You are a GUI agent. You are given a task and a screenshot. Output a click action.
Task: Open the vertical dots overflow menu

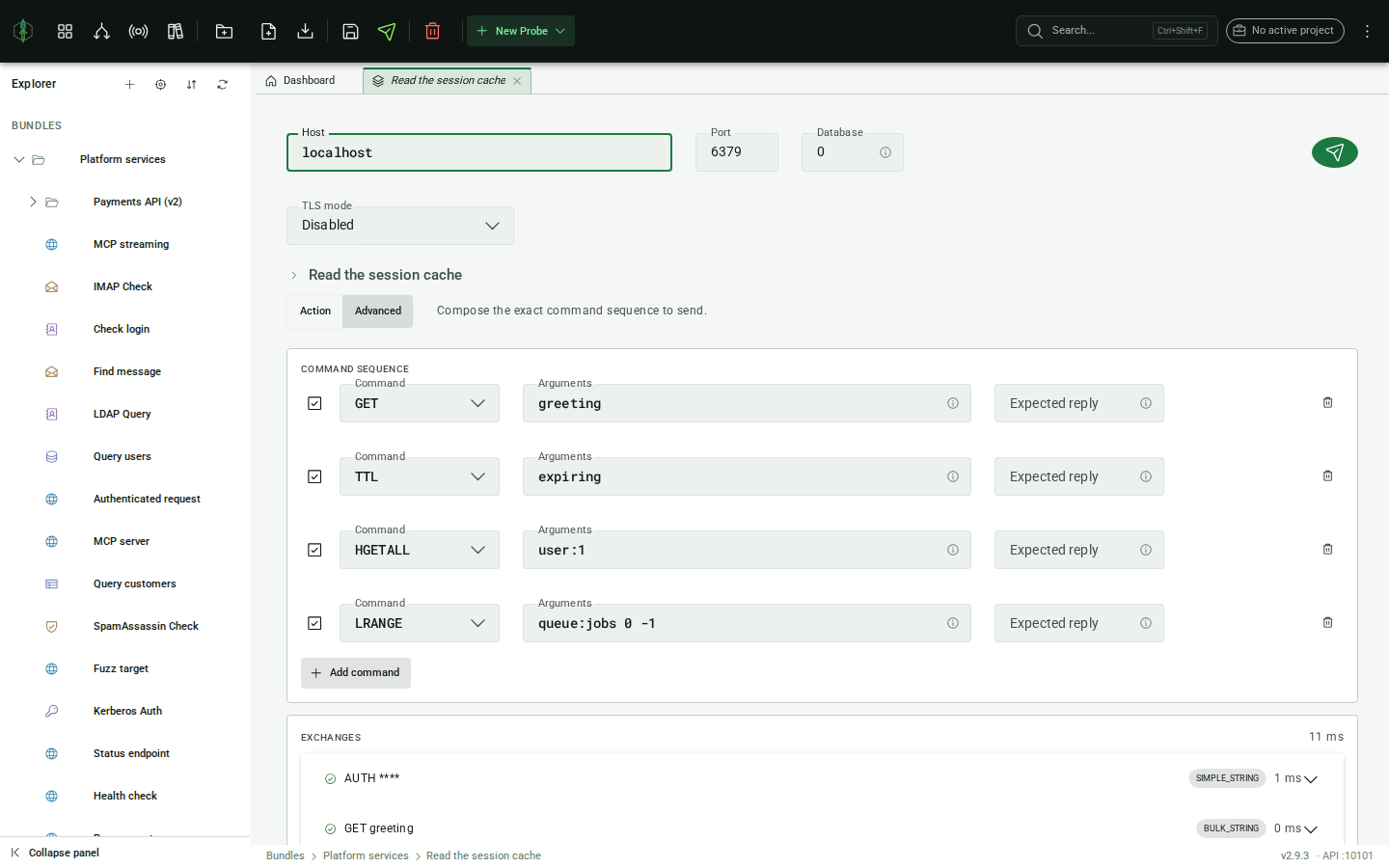coord(1367,31)
